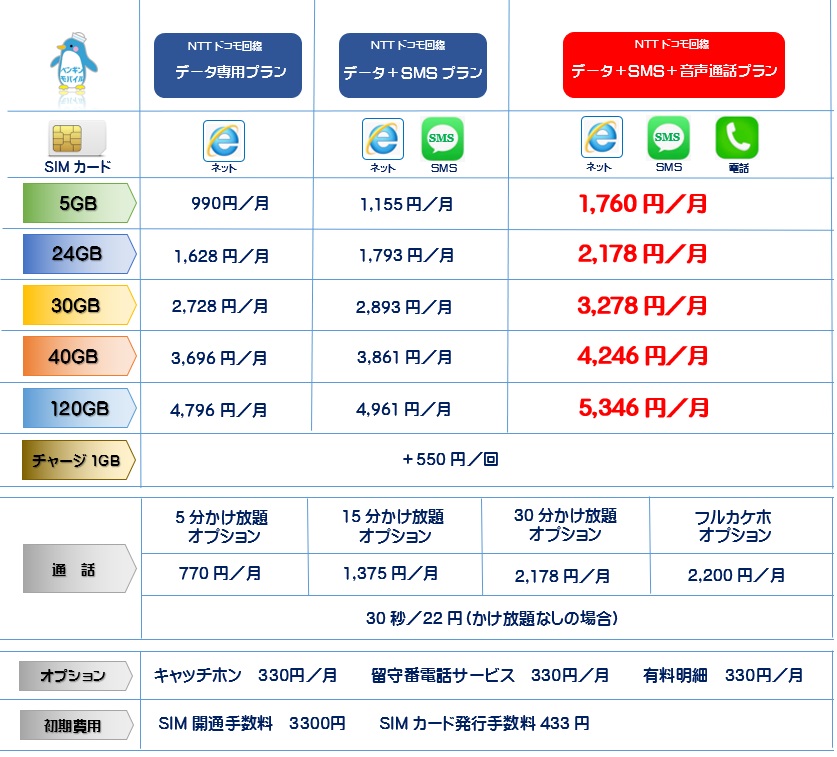Click the 15分かけ放題オプション heading
This screenshot has width=837, height=757.
pyautogui.click(x=393, y=526)
